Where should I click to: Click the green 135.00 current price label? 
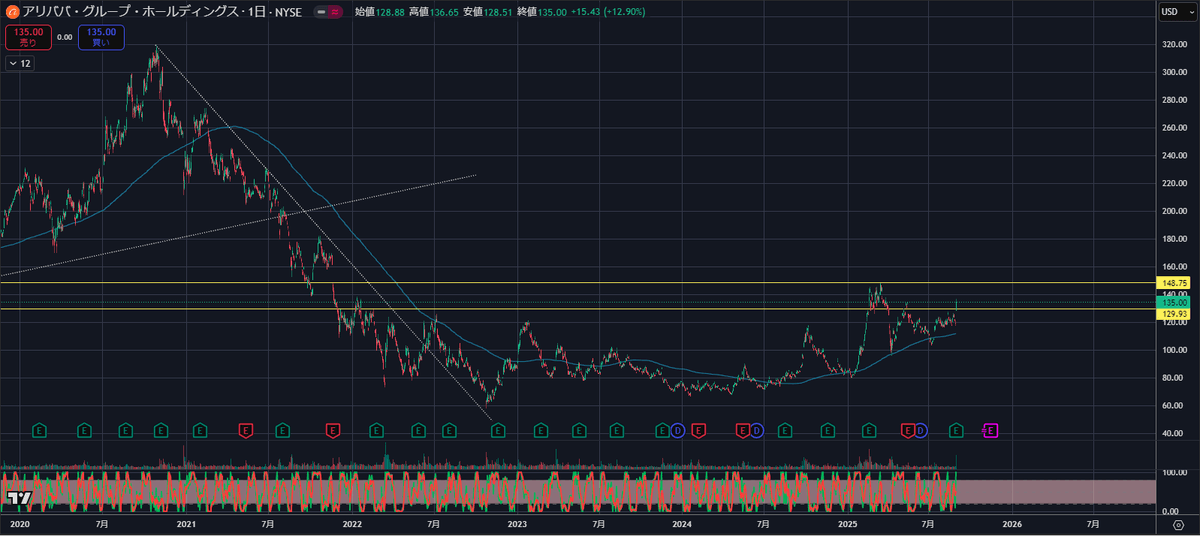coord(1174,302)
